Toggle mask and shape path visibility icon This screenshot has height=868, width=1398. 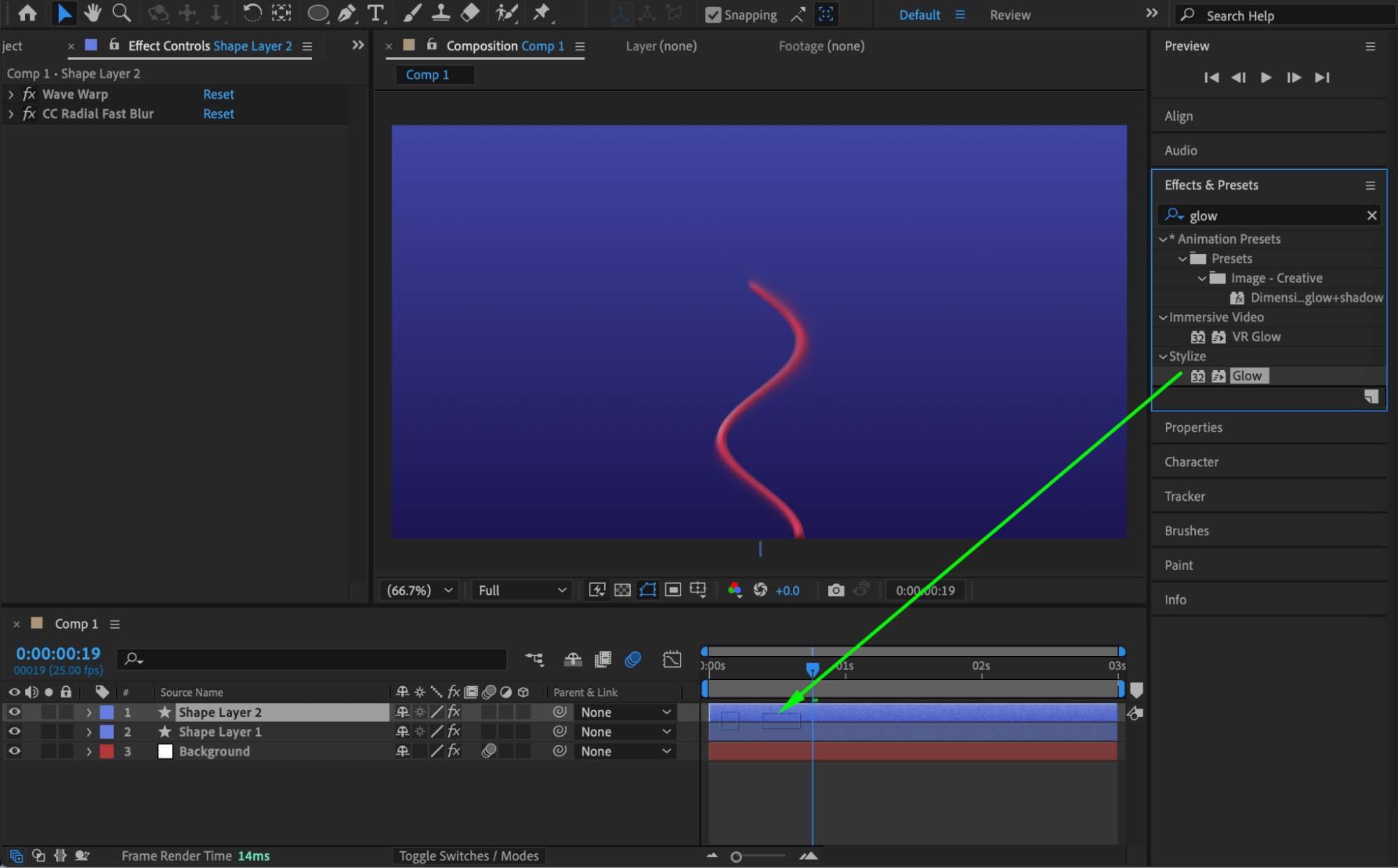(648, 590)
